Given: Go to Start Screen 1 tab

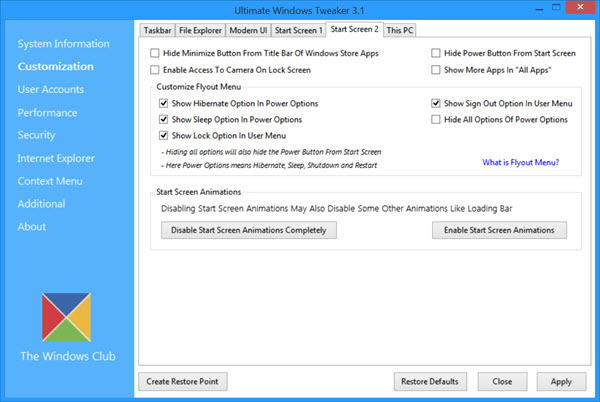Looking at the screenshot, I should coord(298,30).
